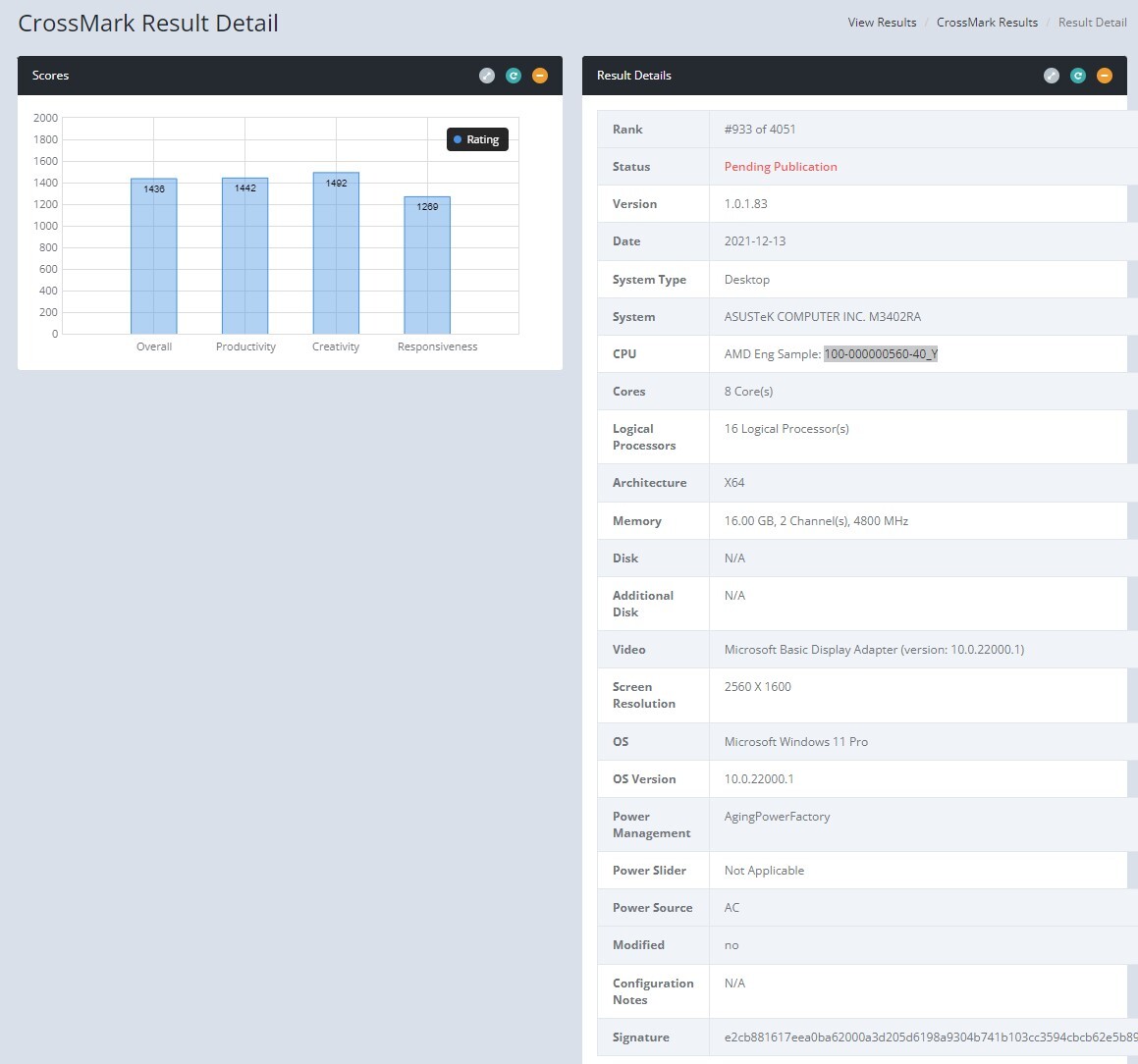
Task: Toggle the Rating series in the chart legend
Action: click(x=477, y=139)
